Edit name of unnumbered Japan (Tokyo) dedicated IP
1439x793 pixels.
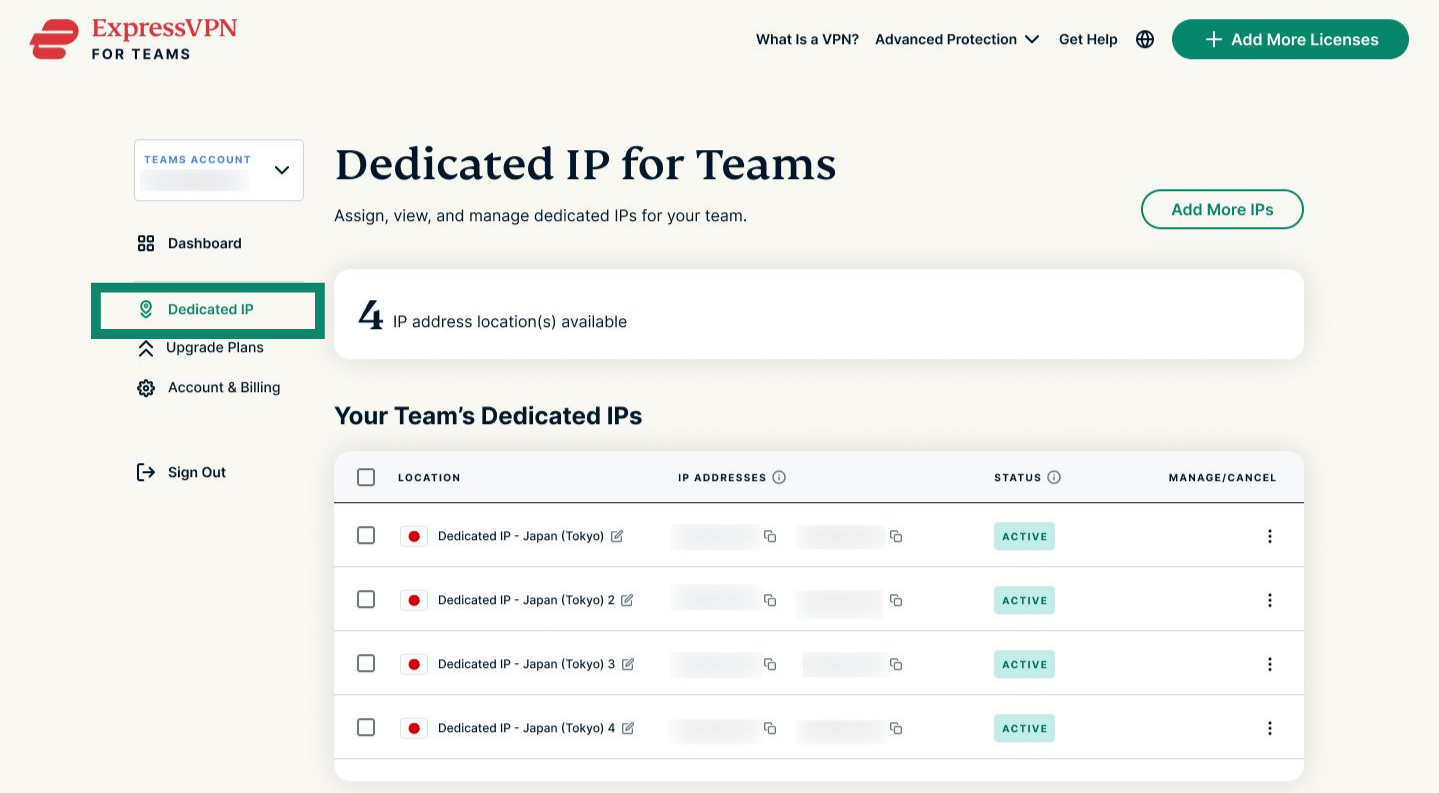[x=617, y=536]
